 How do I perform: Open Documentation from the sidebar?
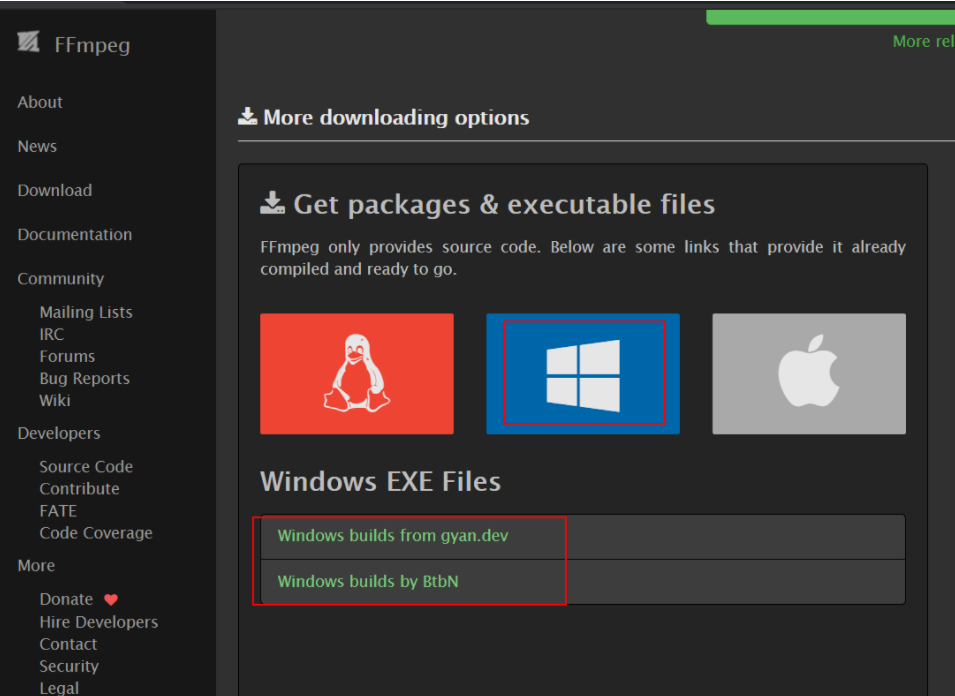(75, 235)
